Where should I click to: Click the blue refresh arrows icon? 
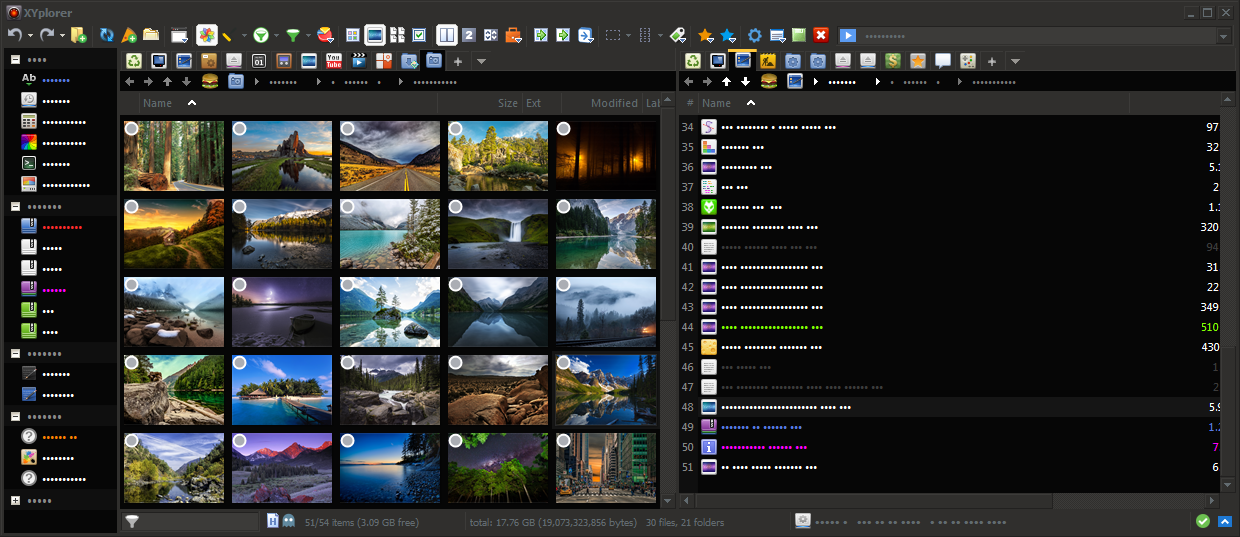coord(106,35)
